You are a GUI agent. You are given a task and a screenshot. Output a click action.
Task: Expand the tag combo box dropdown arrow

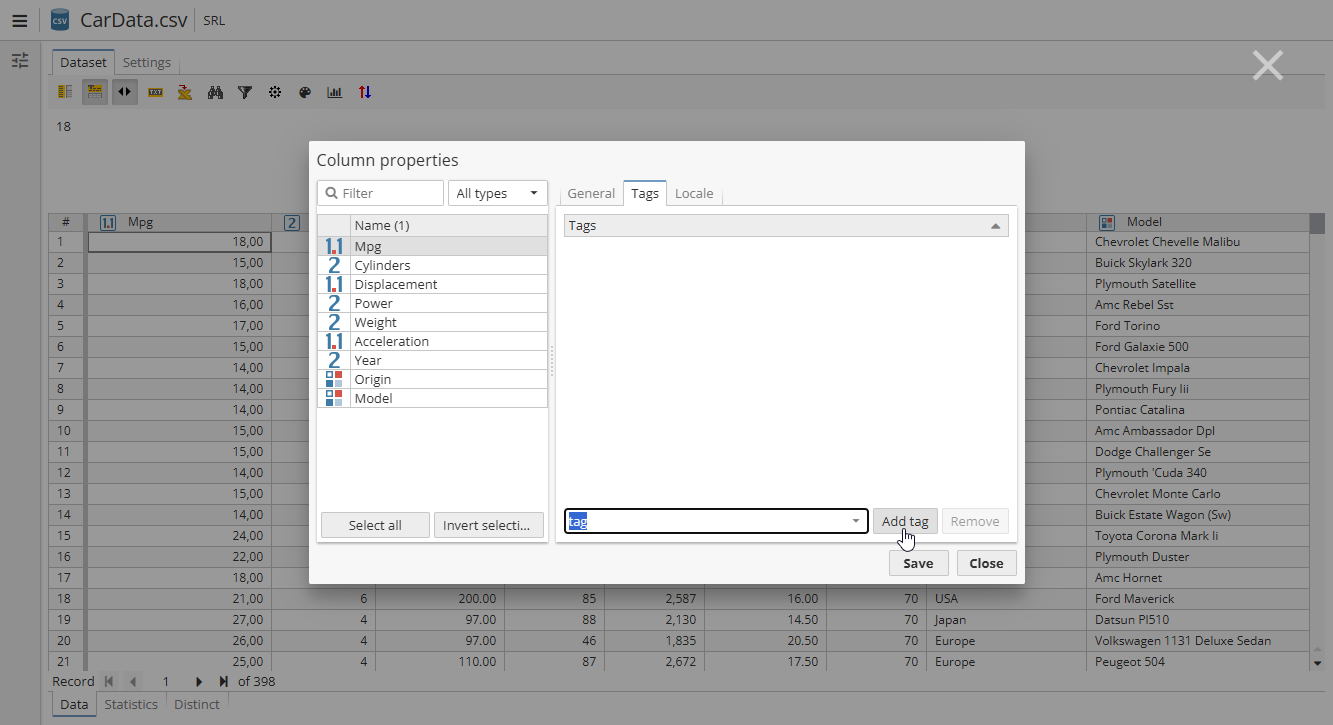pos(856,521)
